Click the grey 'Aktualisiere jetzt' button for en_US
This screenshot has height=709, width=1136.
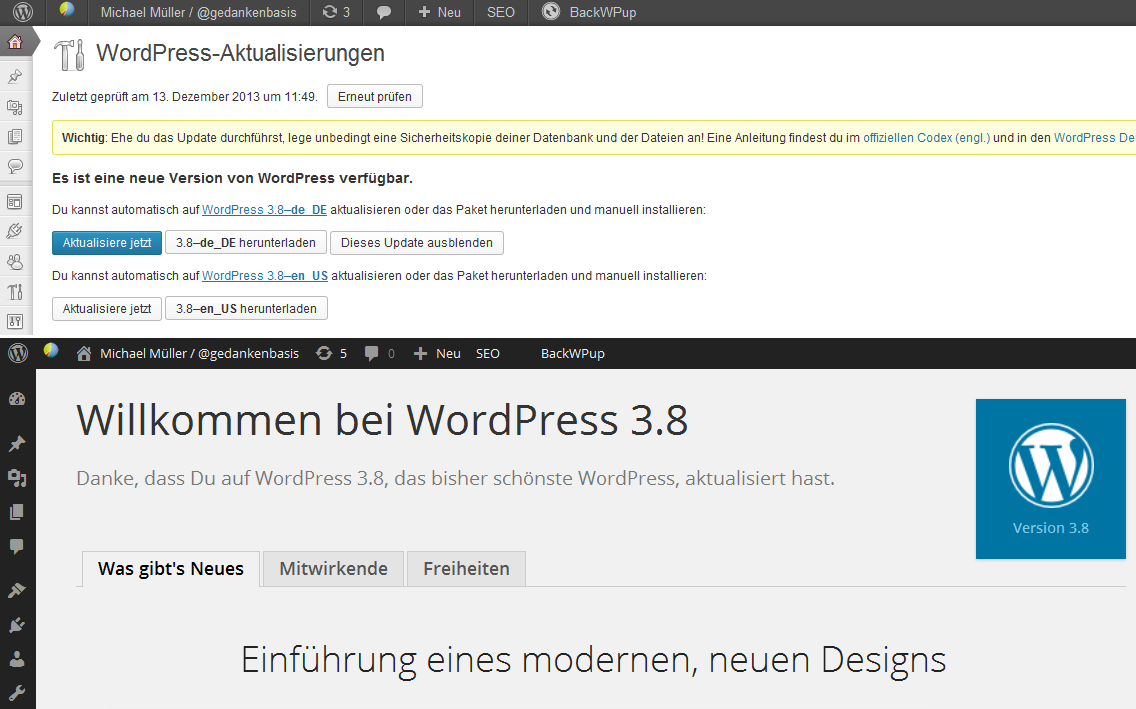click(106, 309)
